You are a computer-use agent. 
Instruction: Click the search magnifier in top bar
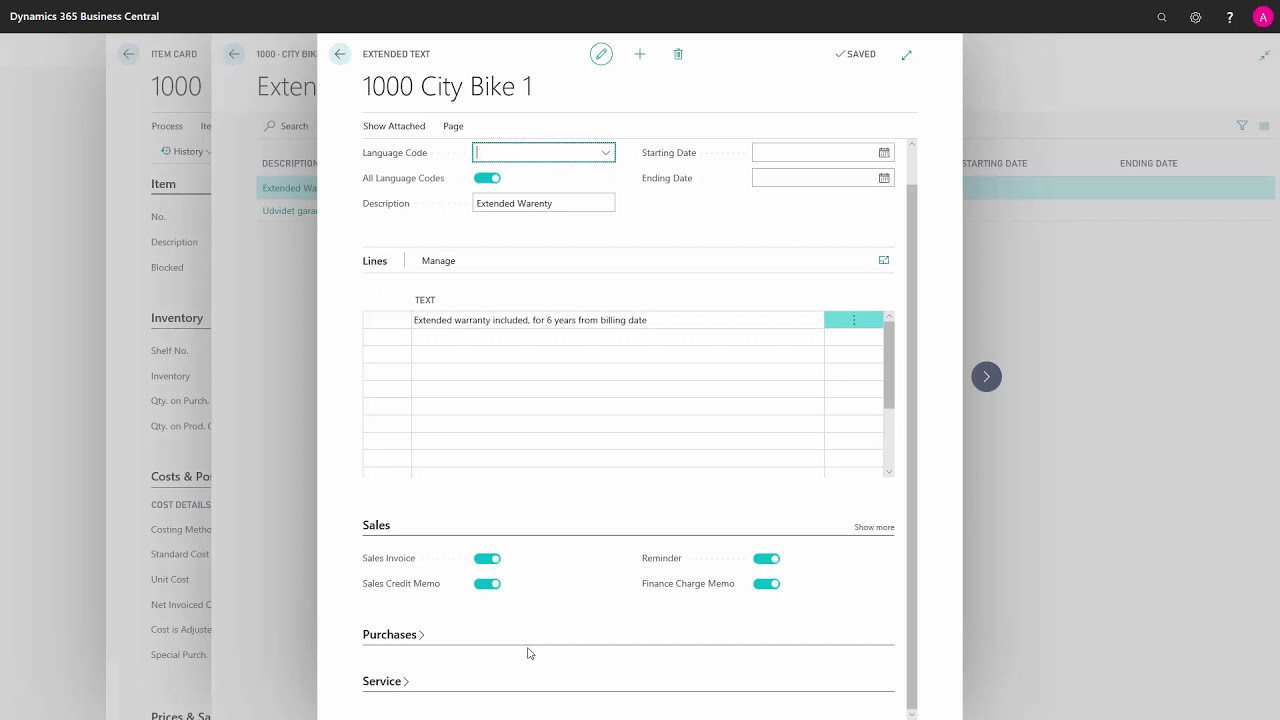click(1162, 17)
